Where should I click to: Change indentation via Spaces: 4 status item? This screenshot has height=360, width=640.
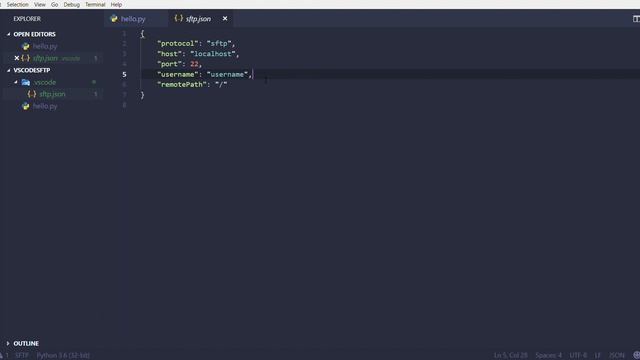point(548,356)
